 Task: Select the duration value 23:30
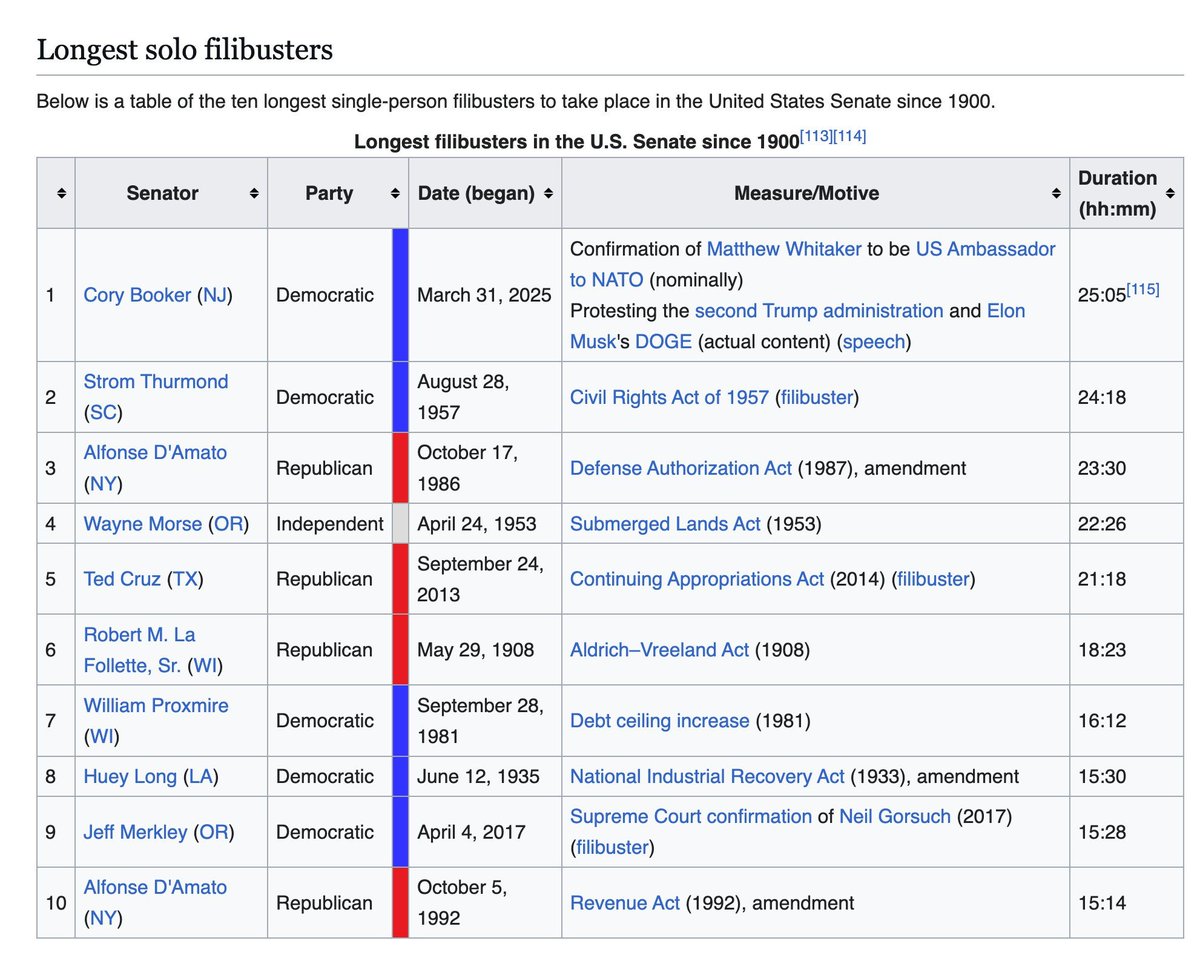[x=1102, y=468]
